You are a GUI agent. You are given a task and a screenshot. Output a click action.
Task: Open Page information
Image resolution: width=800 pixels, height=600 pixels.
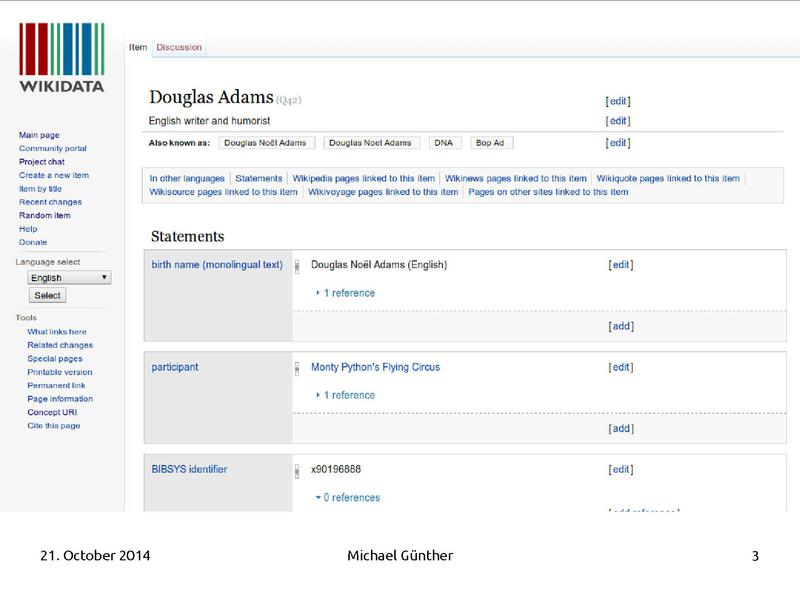point(60,399)
